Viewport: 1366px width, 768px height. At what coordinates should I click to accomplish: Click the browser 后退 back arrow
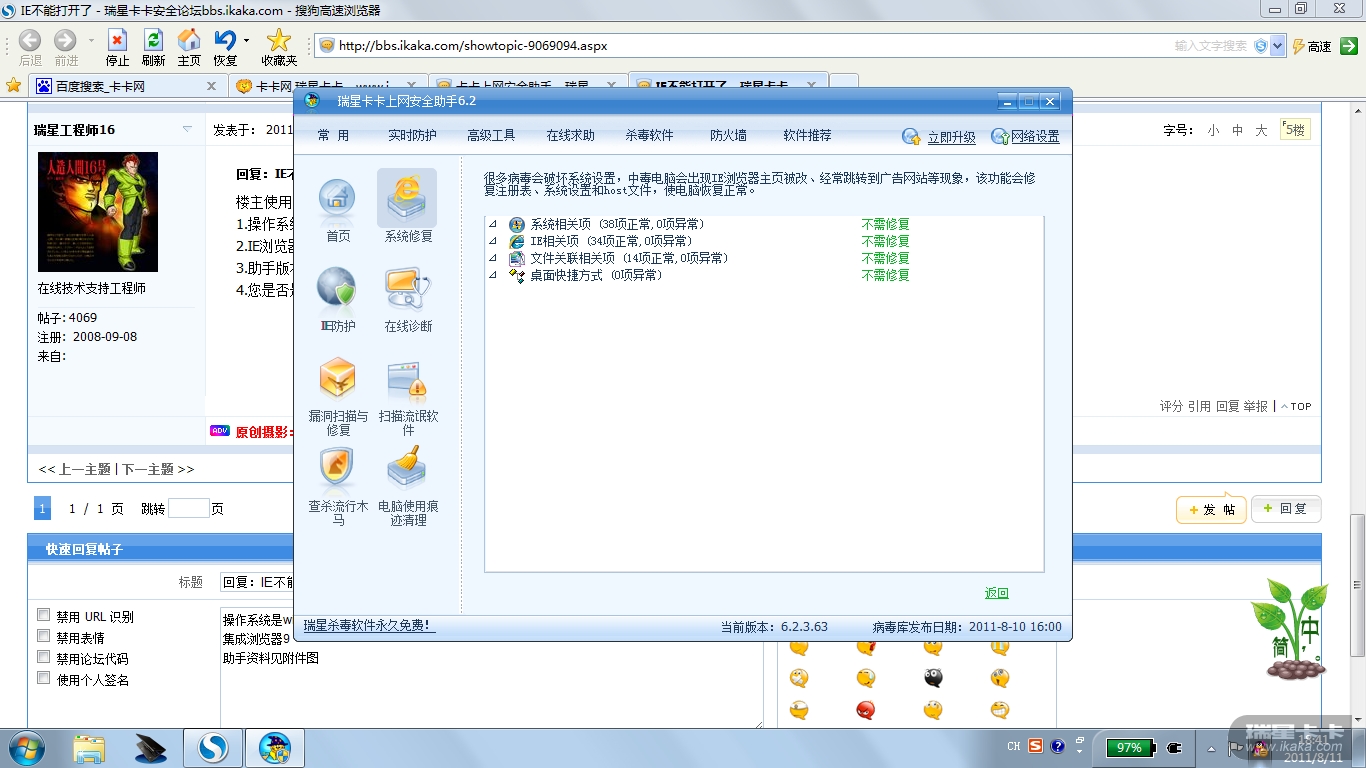click(30, 40)
